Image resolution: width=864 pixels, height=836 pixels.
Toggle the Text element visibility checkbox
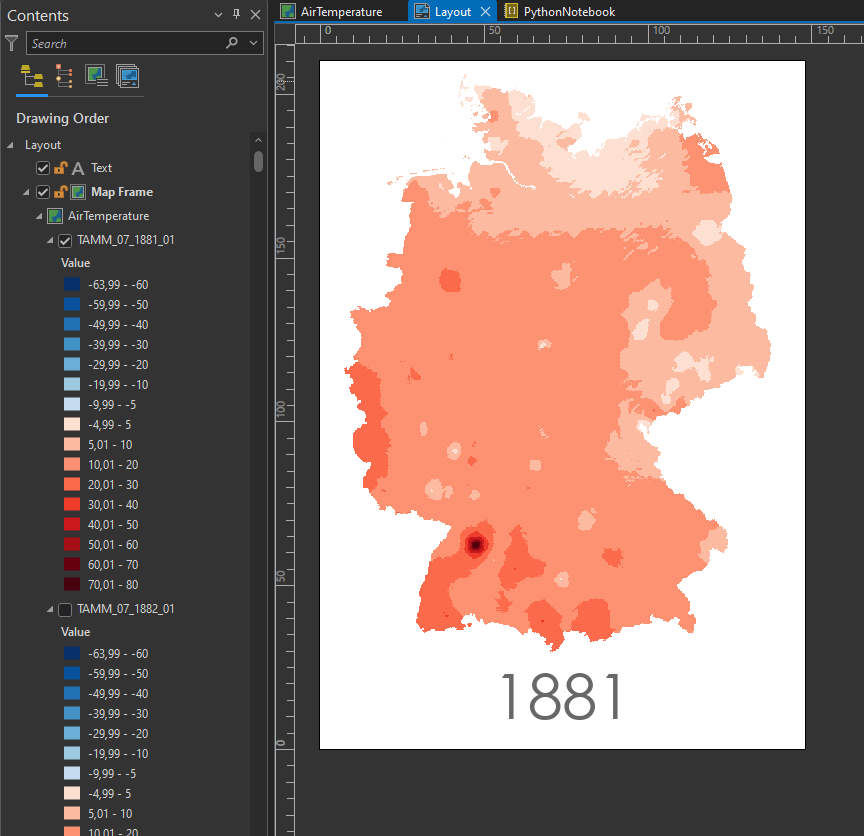[42, 168]
